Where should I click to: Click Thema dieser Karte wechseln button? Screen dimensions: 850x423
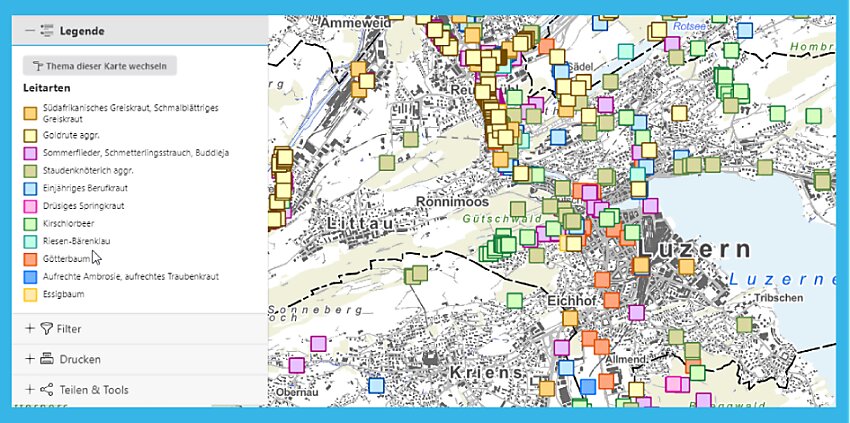tap(100, 66)
